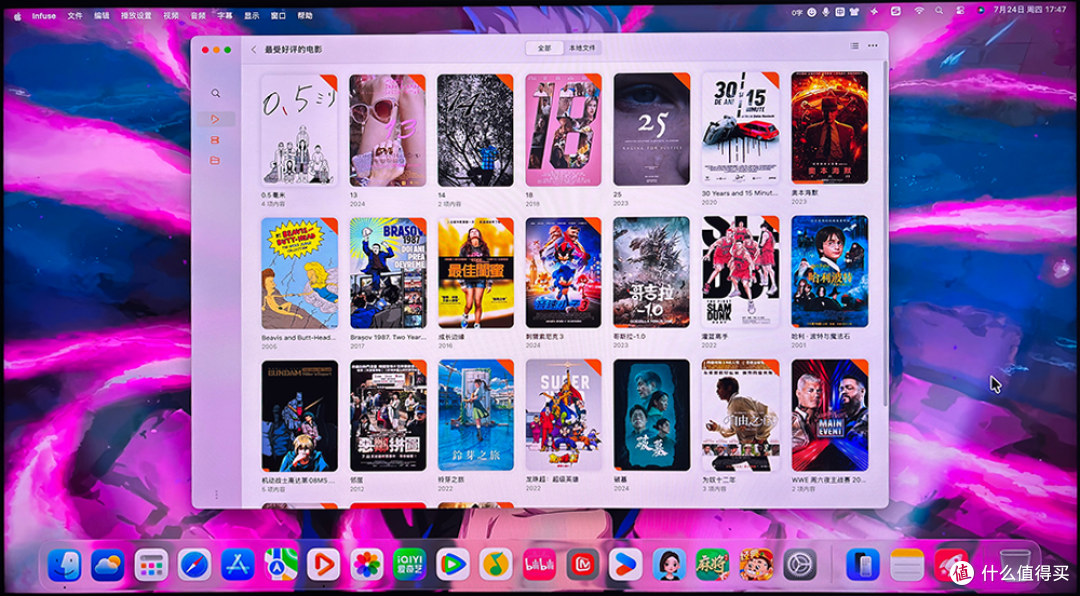Screen dimensions: 1080x596
Task: Open the 编辑 menu
Action: click(x=101, y=15)
